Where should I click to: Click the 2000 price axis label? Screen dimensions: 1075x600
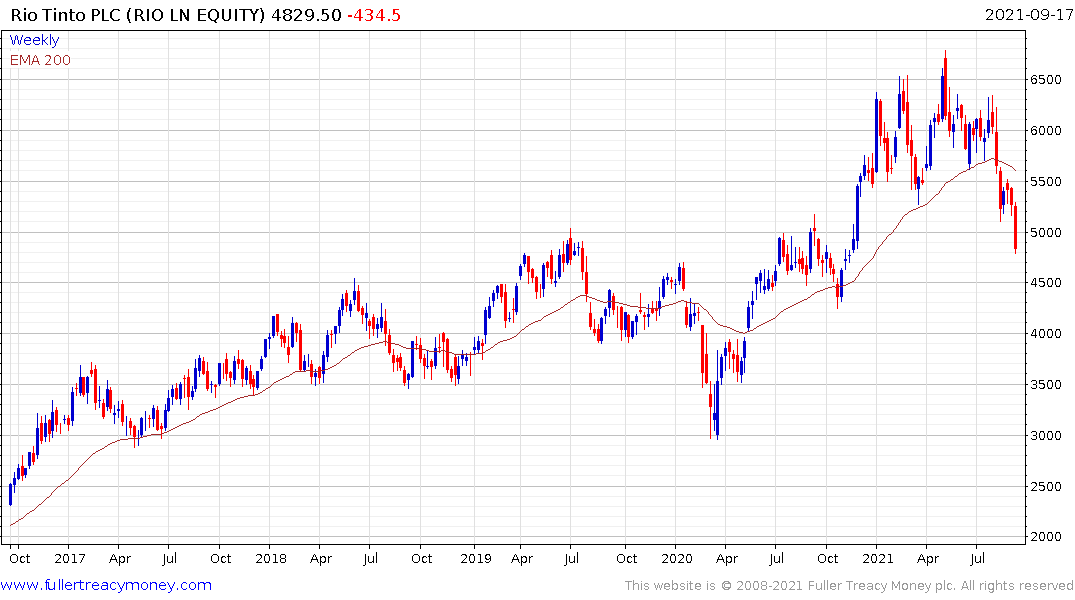tap(1046, 537)
